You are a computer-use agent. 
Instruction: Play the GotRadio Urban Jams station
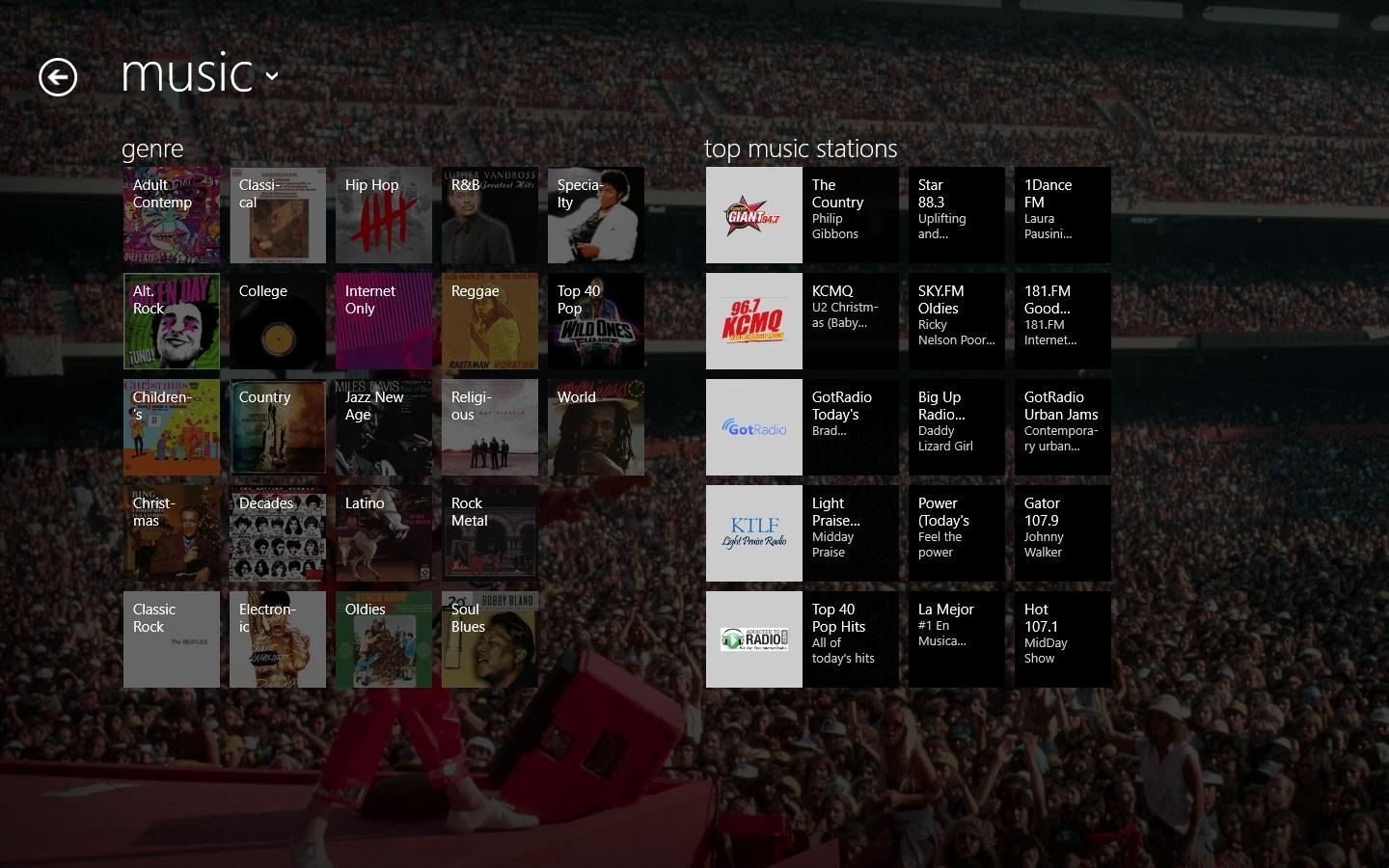[1063, 427]
